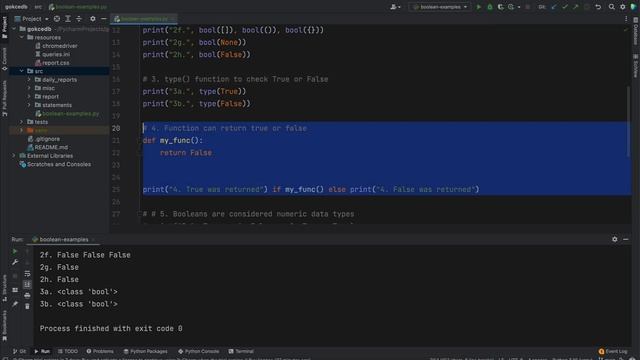This screenshot has height=360, width=640.
Task: Open the Database side panel on the right
Action: point(636,31)
